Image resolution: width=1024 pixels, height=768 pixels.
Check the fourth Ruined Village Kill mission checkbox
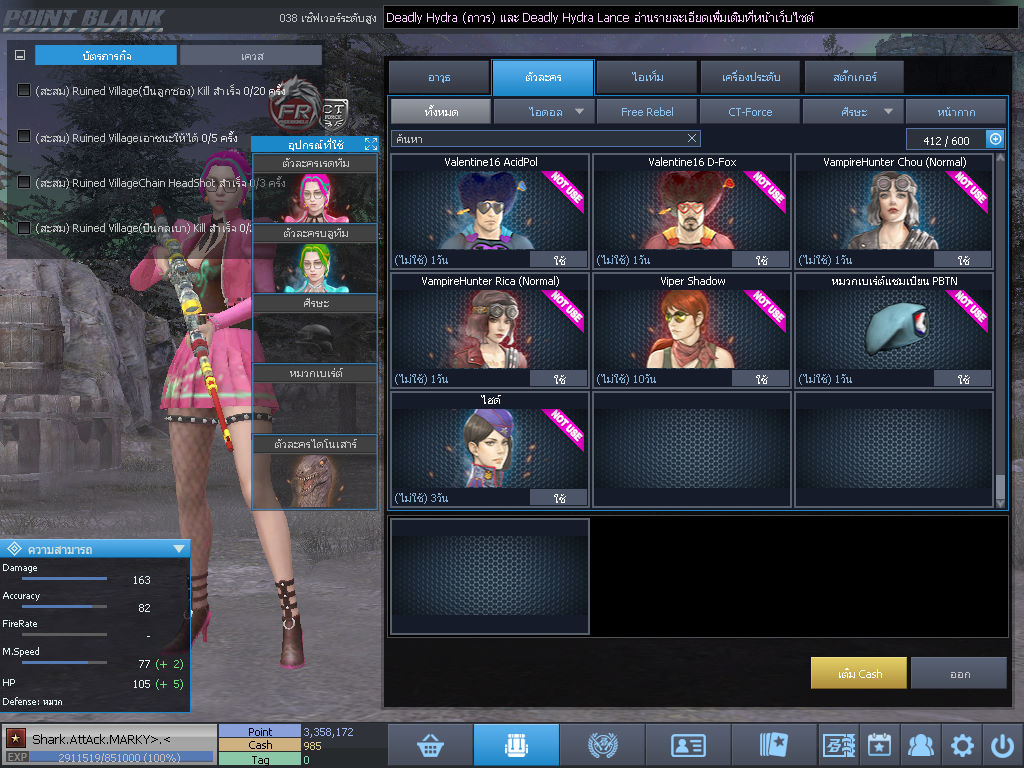click(24, 228)
